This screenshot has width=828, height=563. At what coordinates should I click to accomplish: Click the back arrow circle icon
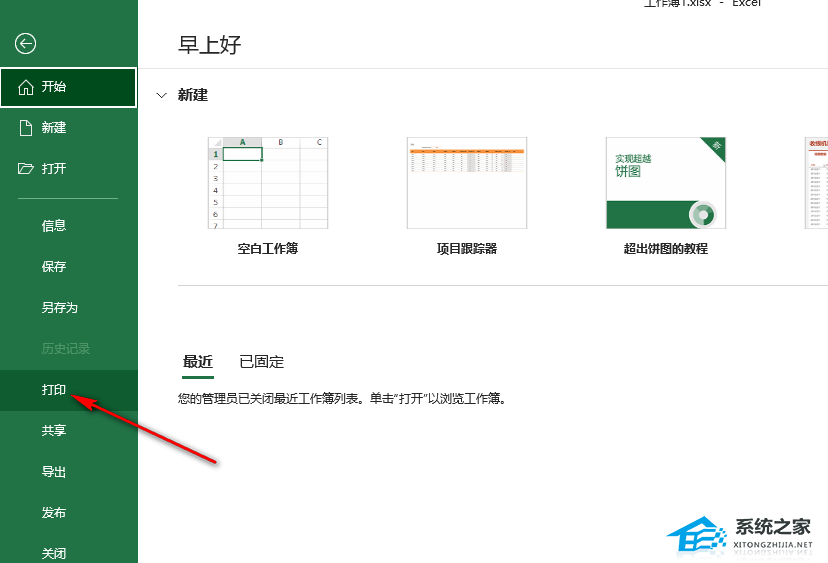point(25,44)
